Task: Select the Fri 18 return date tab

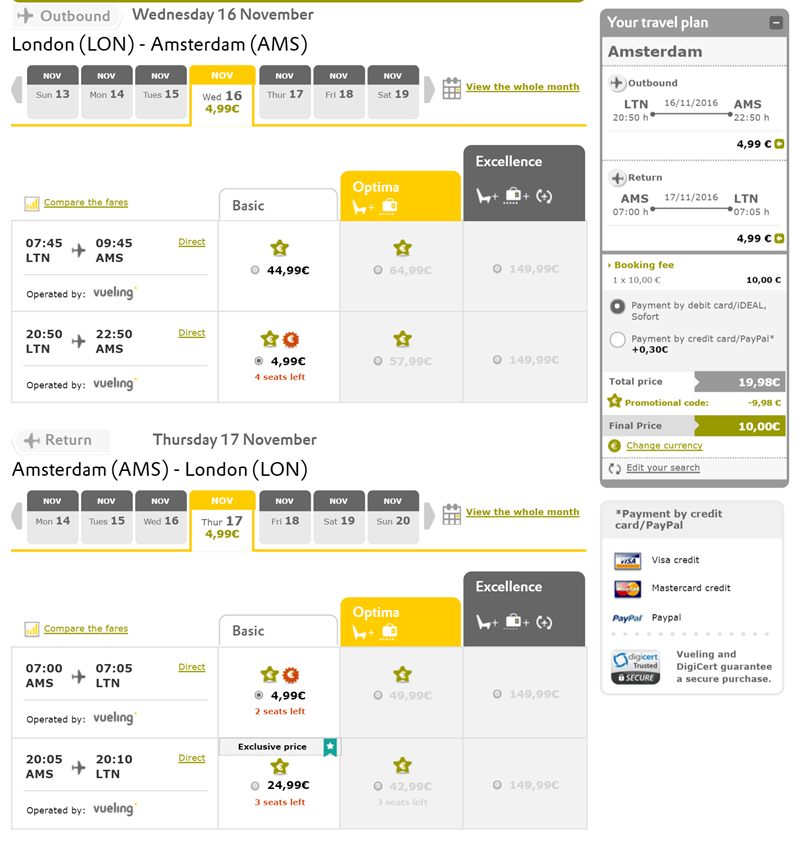Action: [x=285, y=517]
